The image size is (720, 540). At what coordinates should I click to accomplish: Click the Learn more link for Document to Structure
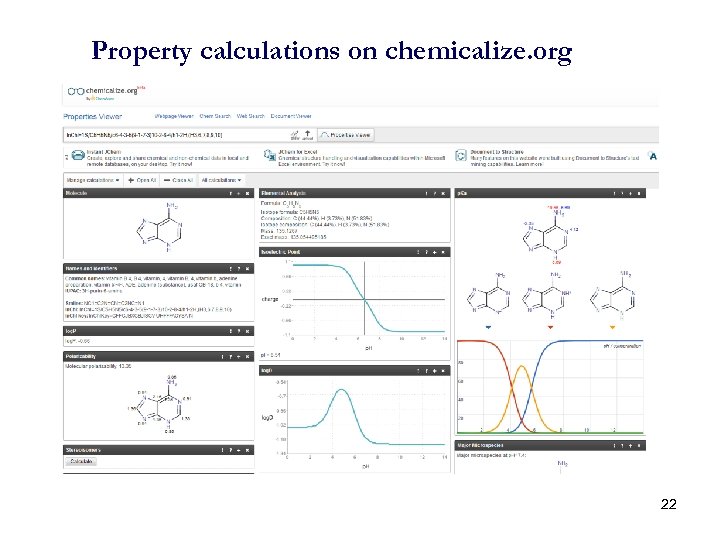529,164
